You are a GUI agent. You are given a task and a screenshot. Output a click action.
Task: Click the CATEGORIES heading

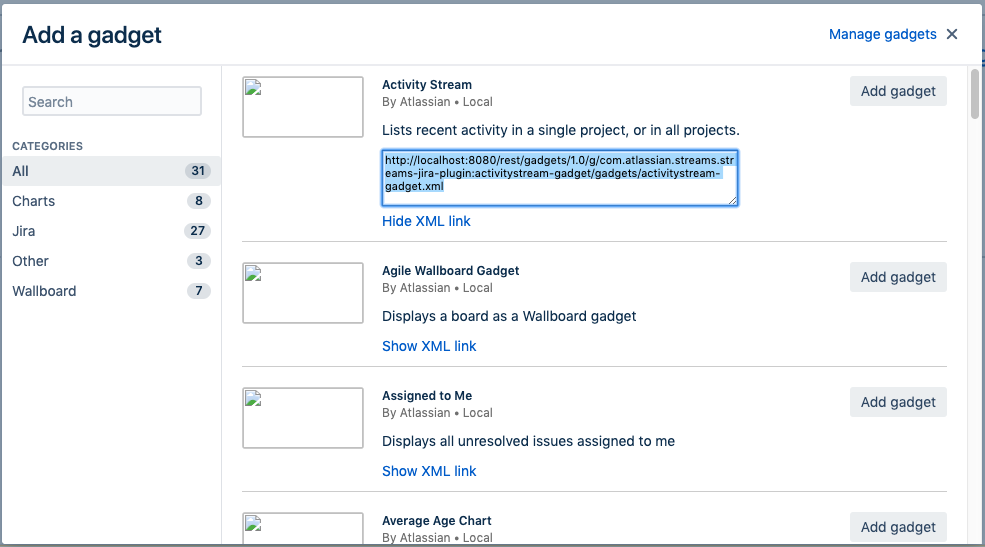47,146
